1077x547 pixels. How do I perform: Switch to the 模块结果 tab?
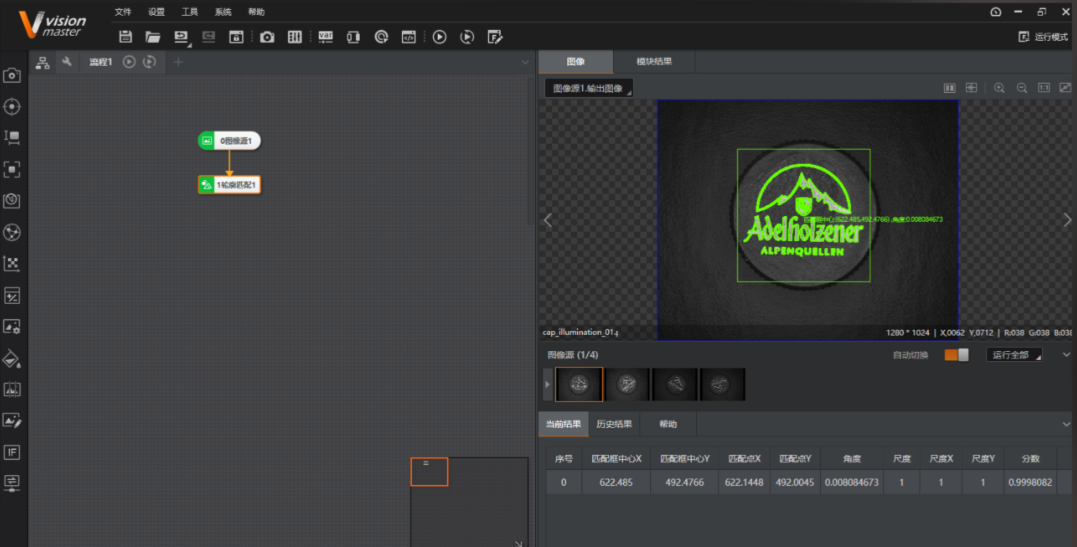click(x=654, y=61)
